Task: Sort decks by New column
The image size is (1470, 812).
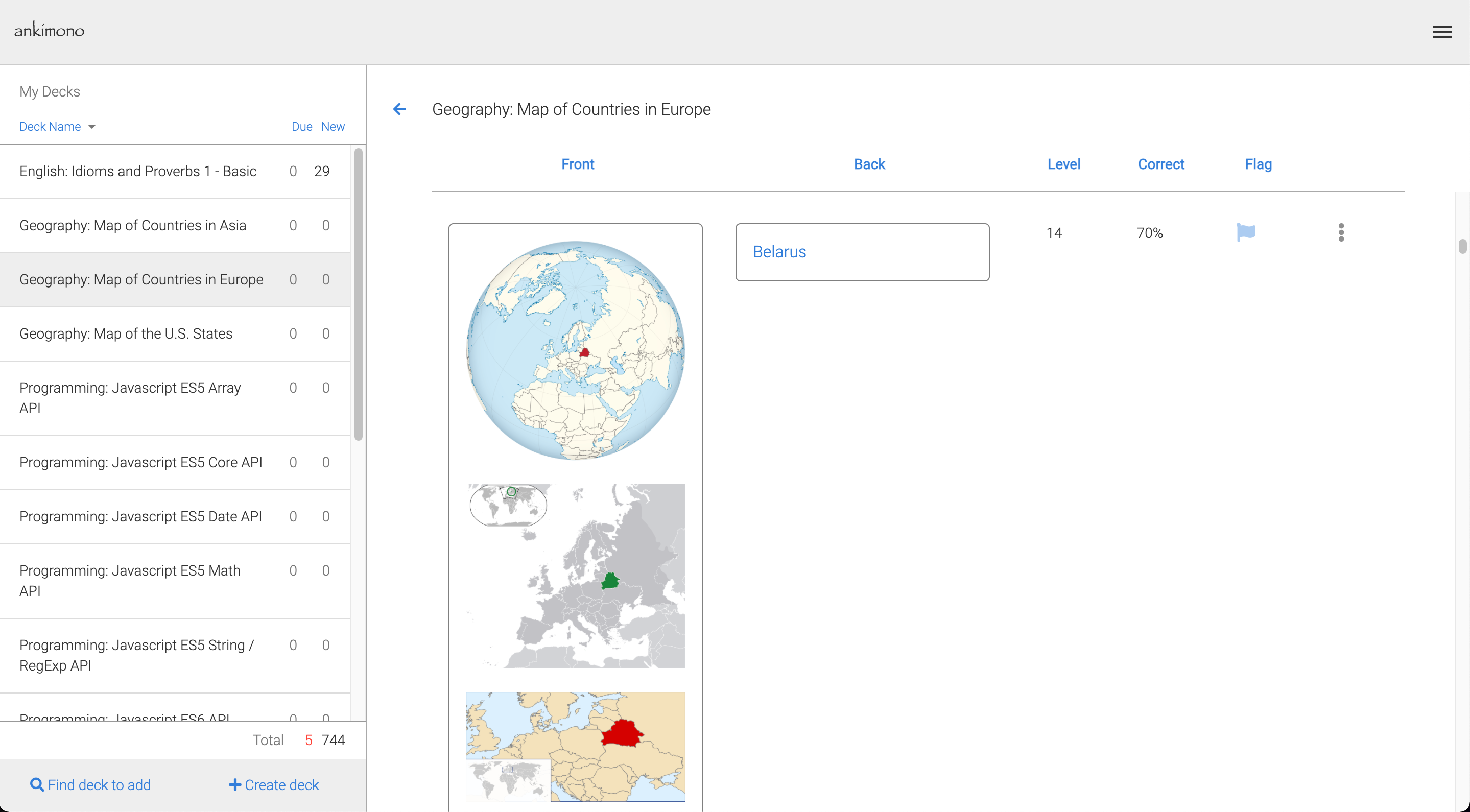Action: click(333, 127)
